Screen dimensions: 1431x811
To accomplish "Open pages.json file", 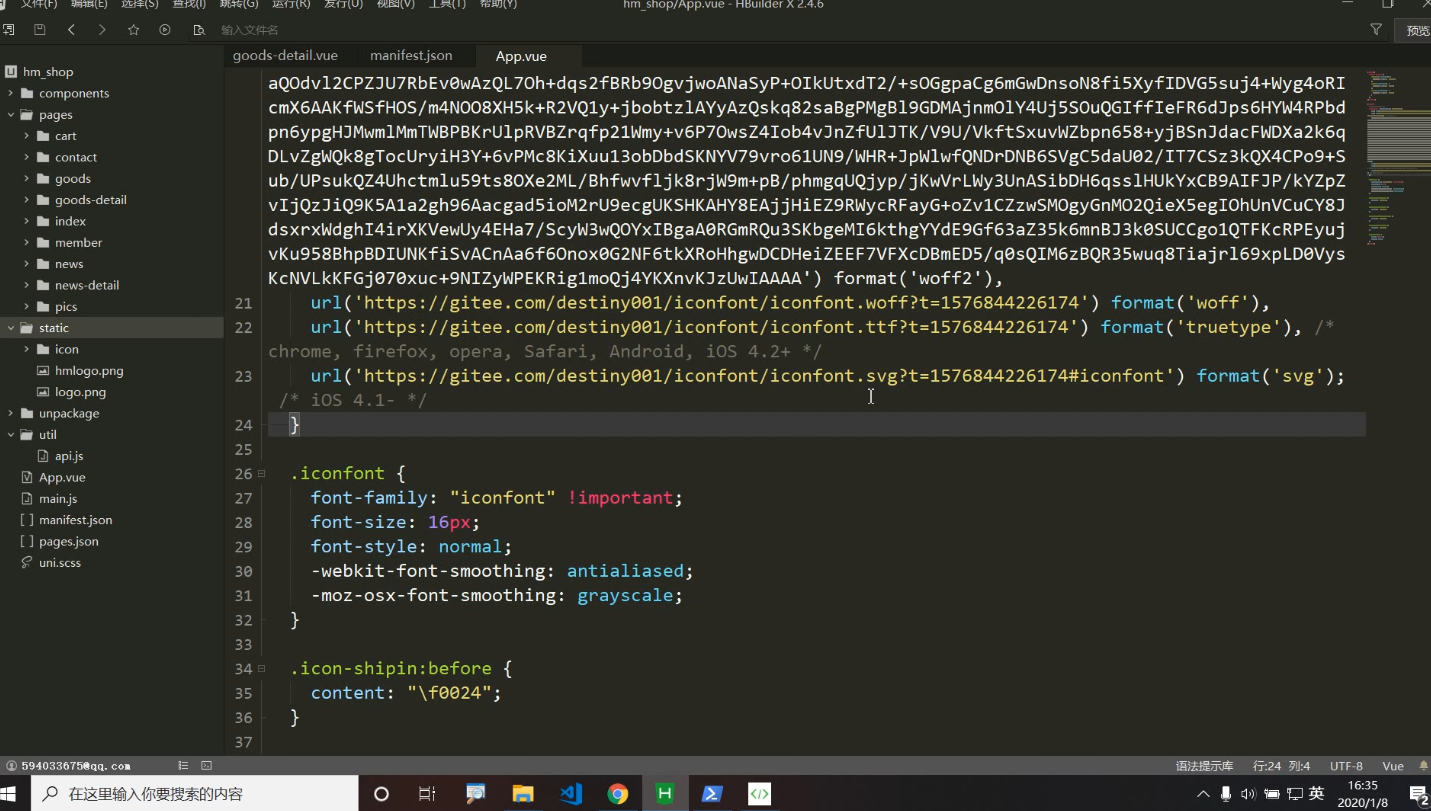I will 68,542.
